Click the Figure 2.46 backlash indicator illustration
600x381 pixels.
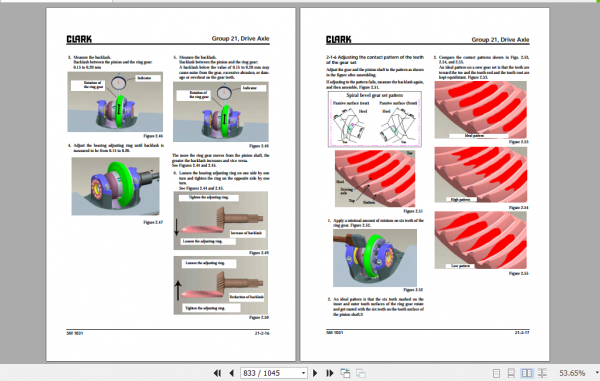click(115, 102)
